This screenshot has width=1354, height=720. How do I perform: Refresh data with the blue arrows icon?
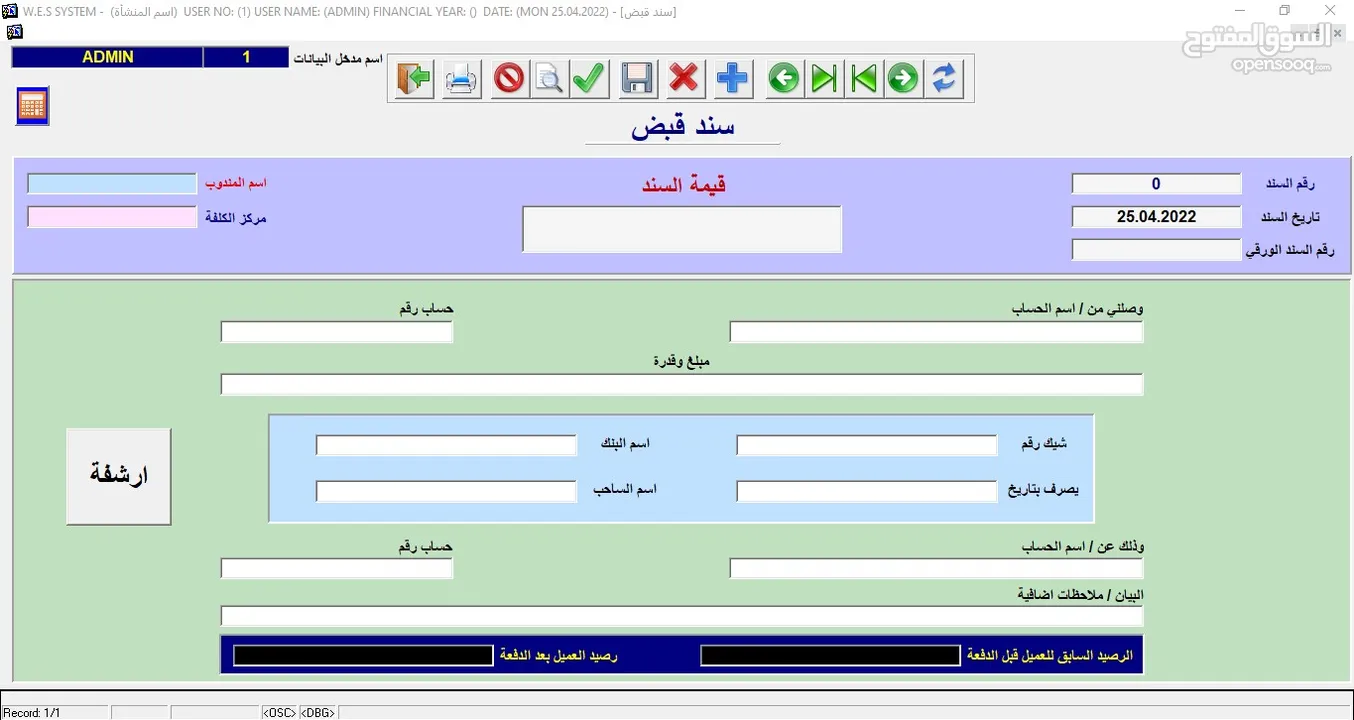coord(944,78)
